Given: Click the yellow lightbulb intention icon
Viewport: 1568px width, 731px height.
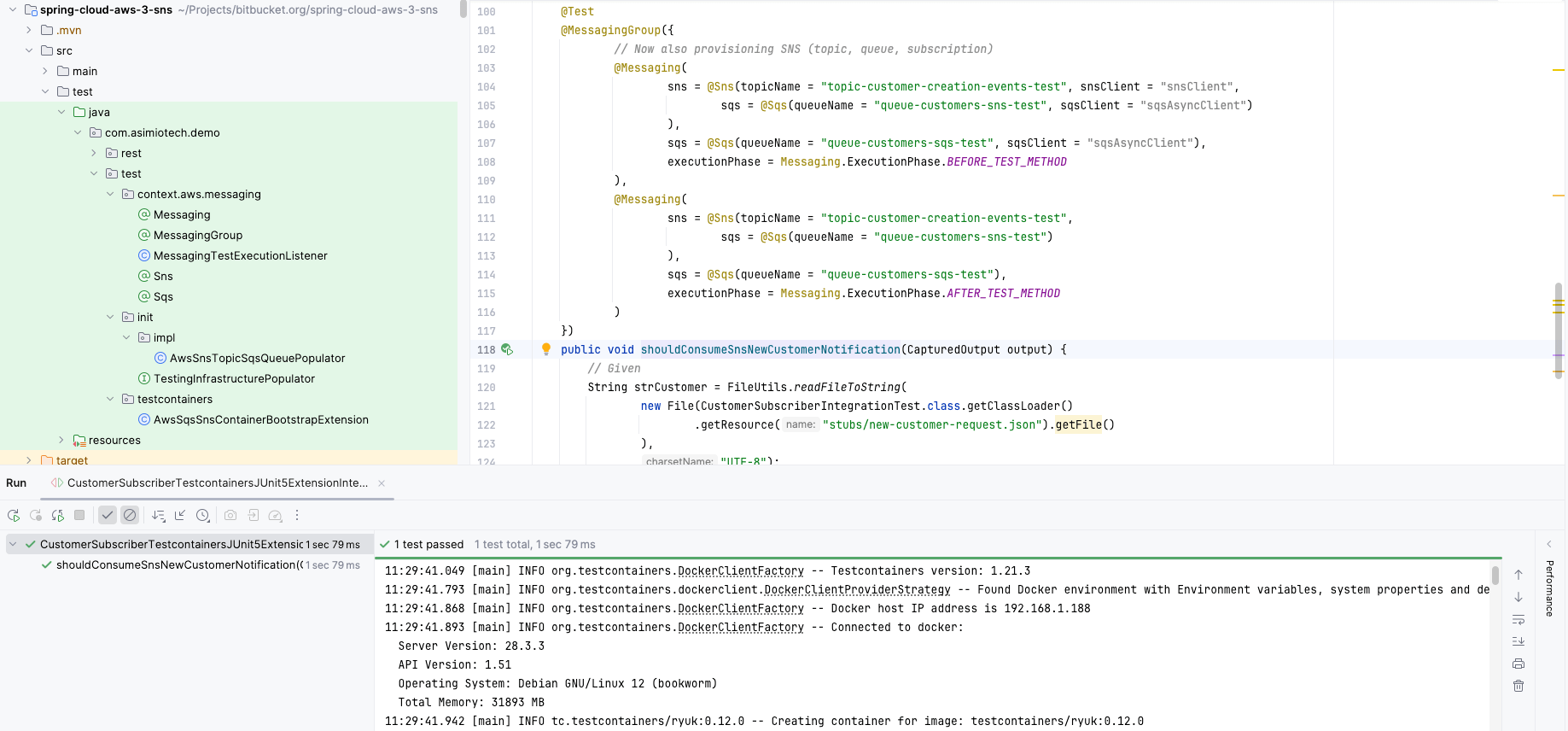Looking at the screenshot, I should pos(546,348).
